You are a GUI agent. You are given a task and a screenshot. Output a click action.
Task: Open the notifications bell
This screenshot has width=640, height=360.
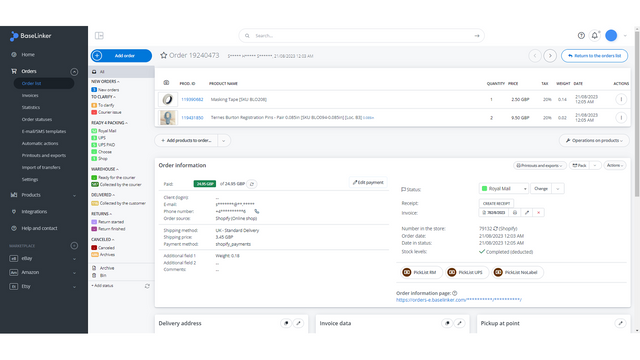tap(595, 36)
